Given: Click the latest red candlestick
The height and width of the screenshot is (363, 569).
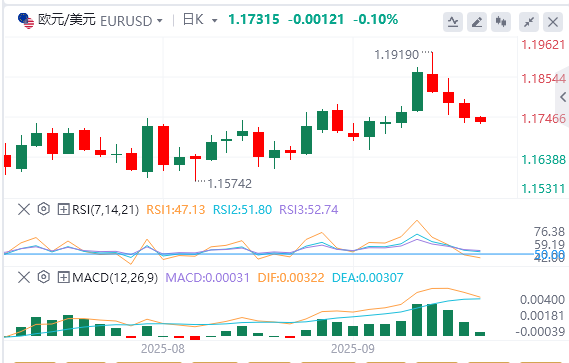Looking at the screenshot, I should point(480,119).
